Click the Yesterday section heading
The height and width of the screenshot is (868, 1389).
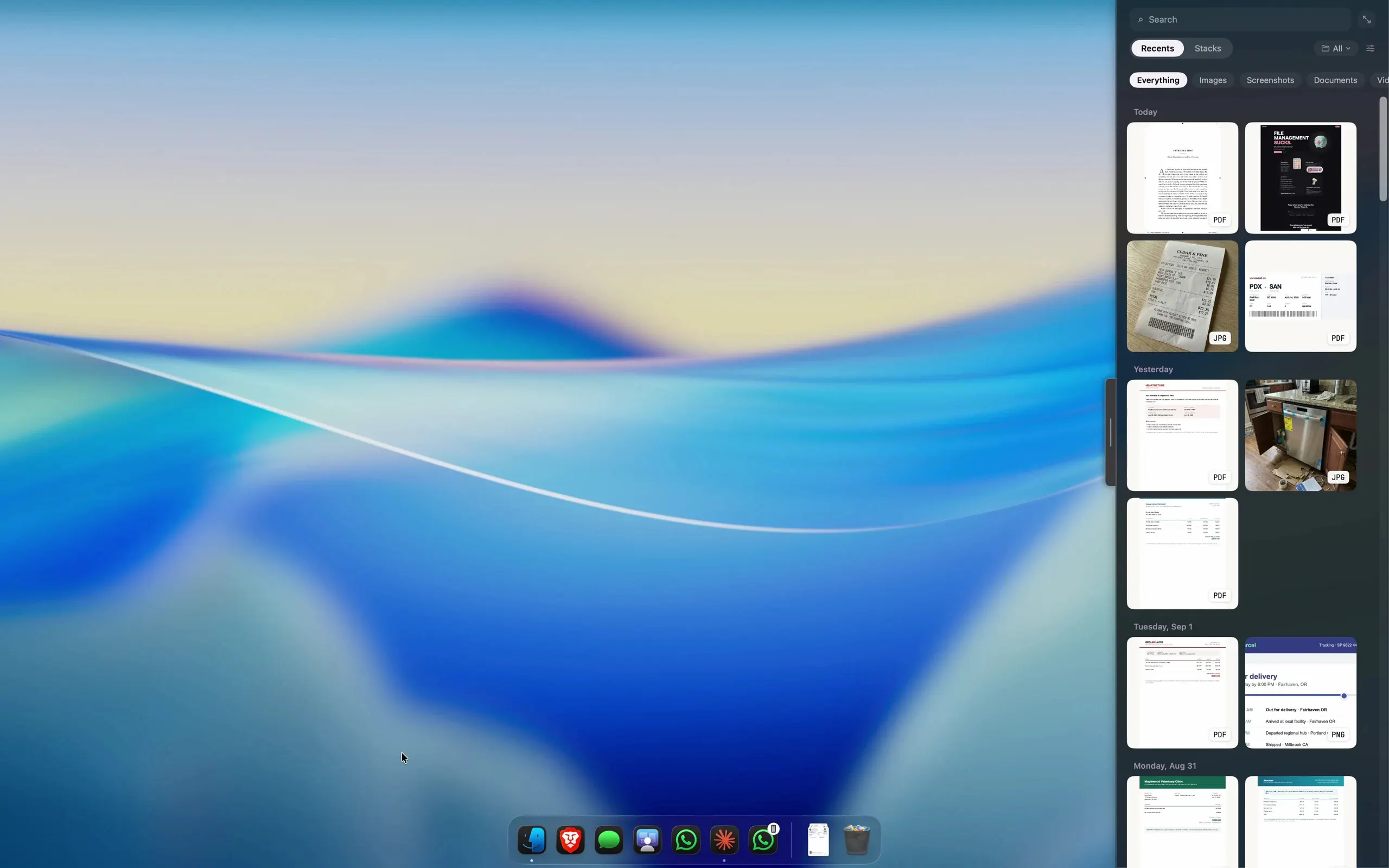pyautogui.click(x=1152, y=369)
